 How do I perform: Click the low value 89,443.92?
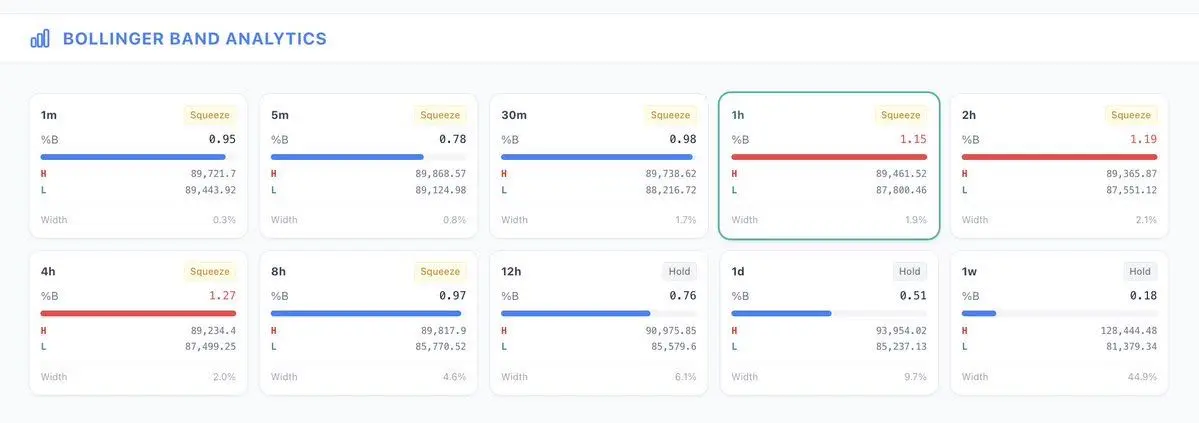[x=211, y=190]
